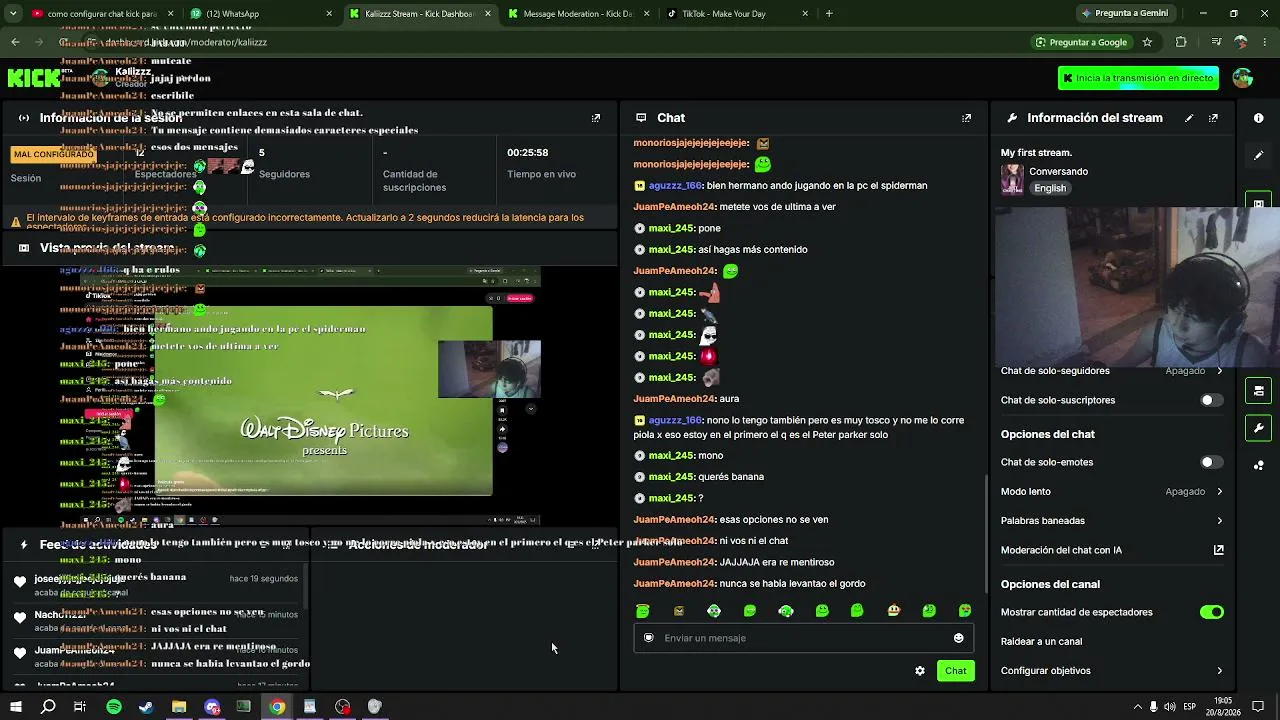The width and height of the screenshot is (1280, 720).
Task: Go back with the browser back arrow
Action: pos(15,42)
